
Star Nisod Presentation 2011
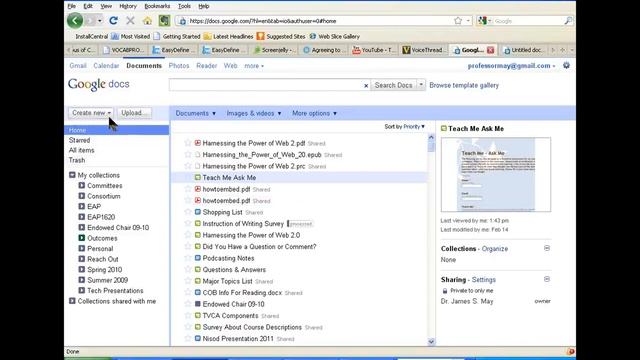click(x=188, y=338)
